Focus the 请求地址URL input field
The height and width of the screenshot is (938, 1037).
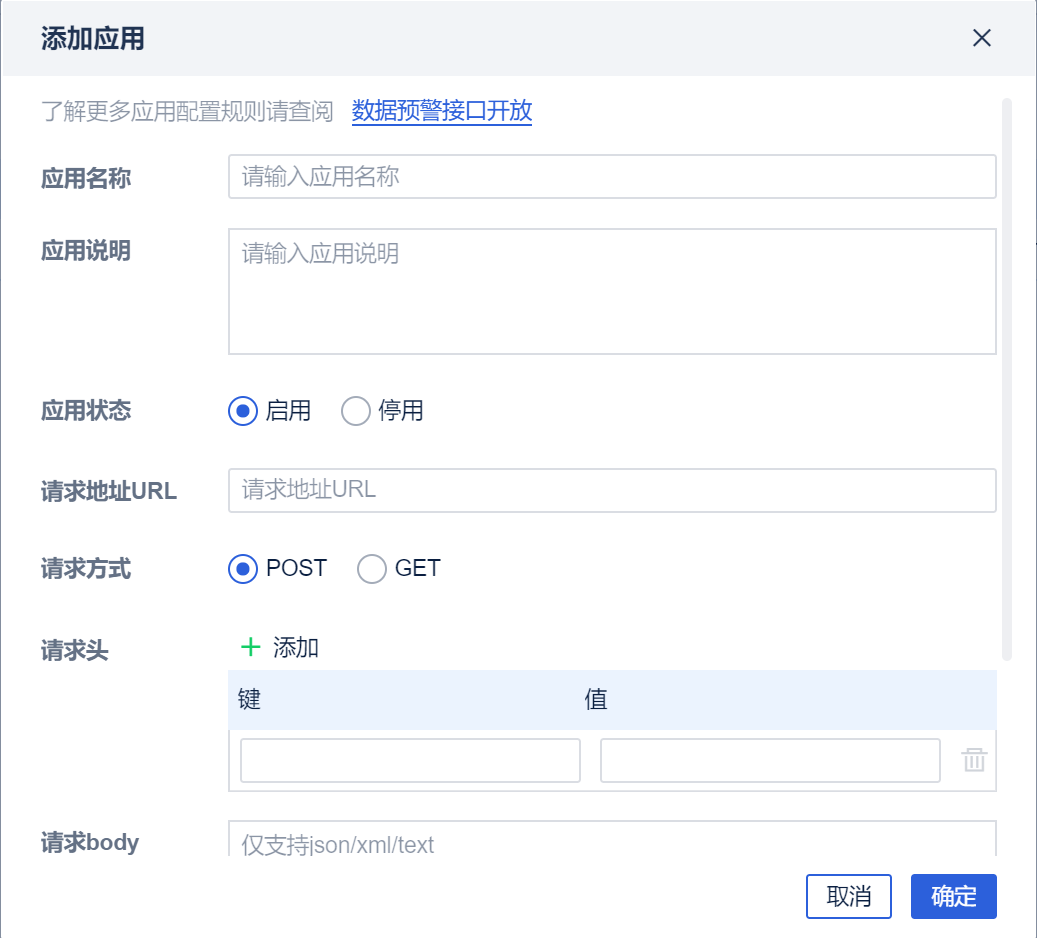pyautogui.click(x=612, y=490)
